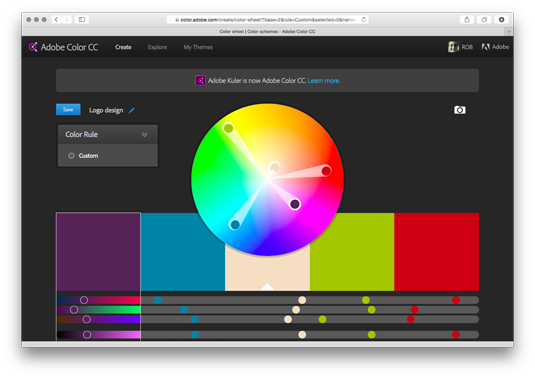The height and width of the screenshot is (378, 535).
Task: Switch to My Themes tab
Action: pyautogui.click(x=198, y=47)
